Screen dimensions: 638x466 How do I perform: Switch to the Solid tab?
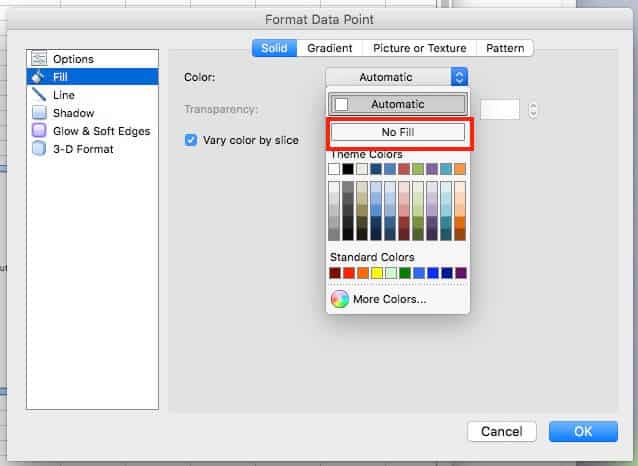274,48
